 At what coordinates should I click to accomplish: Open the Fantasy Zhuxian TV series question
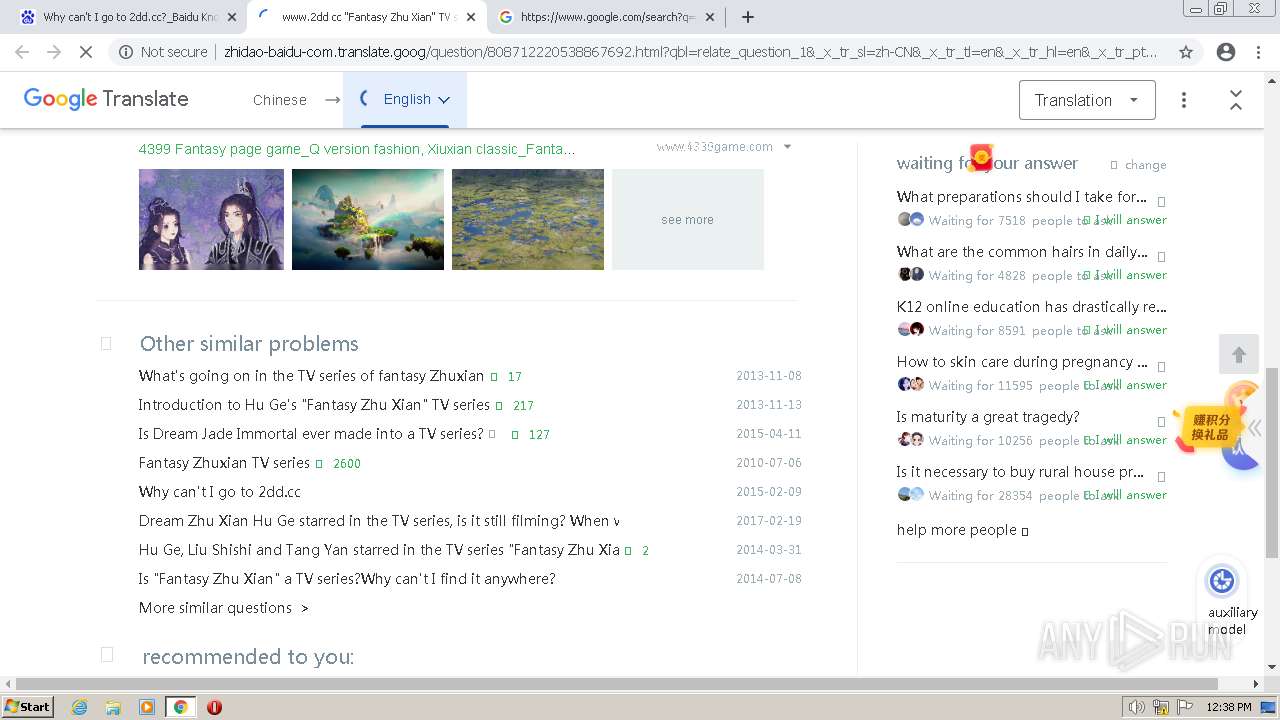(224, 463)
